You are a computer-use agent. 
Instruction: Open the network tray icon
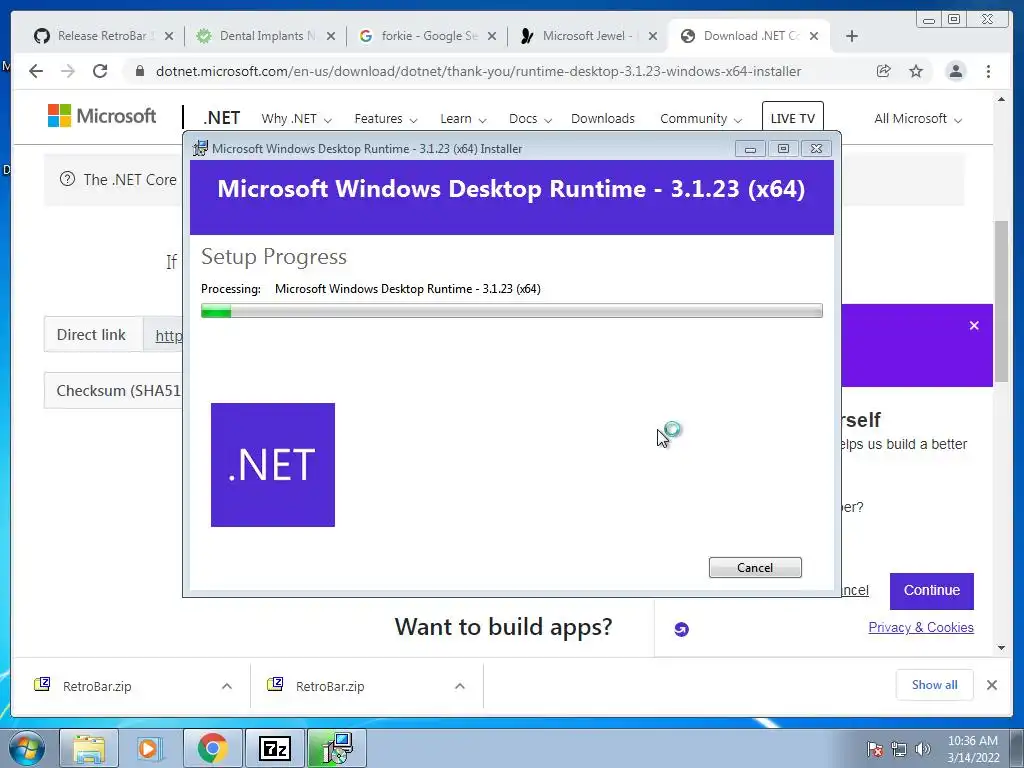coord(899,749)
